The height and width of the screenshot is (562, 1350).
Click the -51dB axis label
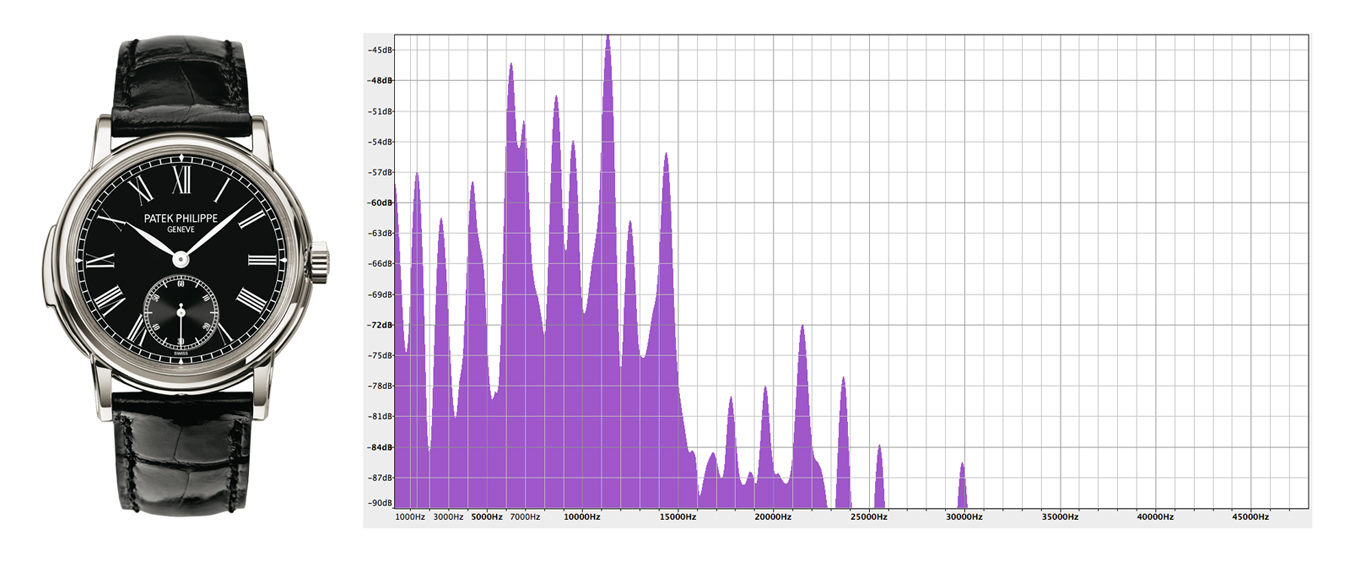(x=379, y=111)
